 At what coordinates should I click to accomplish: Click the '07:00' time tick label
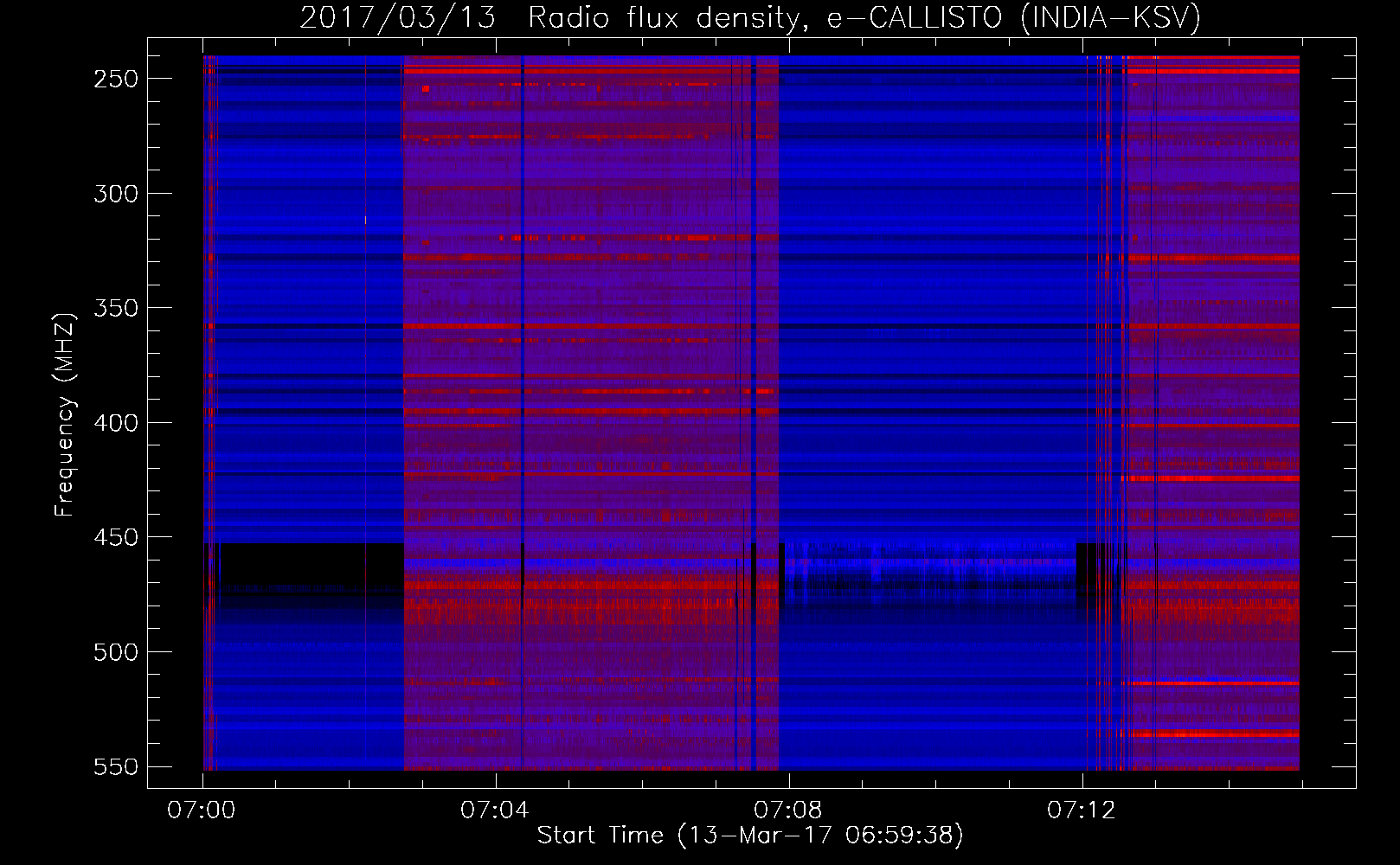pos(202,811)
